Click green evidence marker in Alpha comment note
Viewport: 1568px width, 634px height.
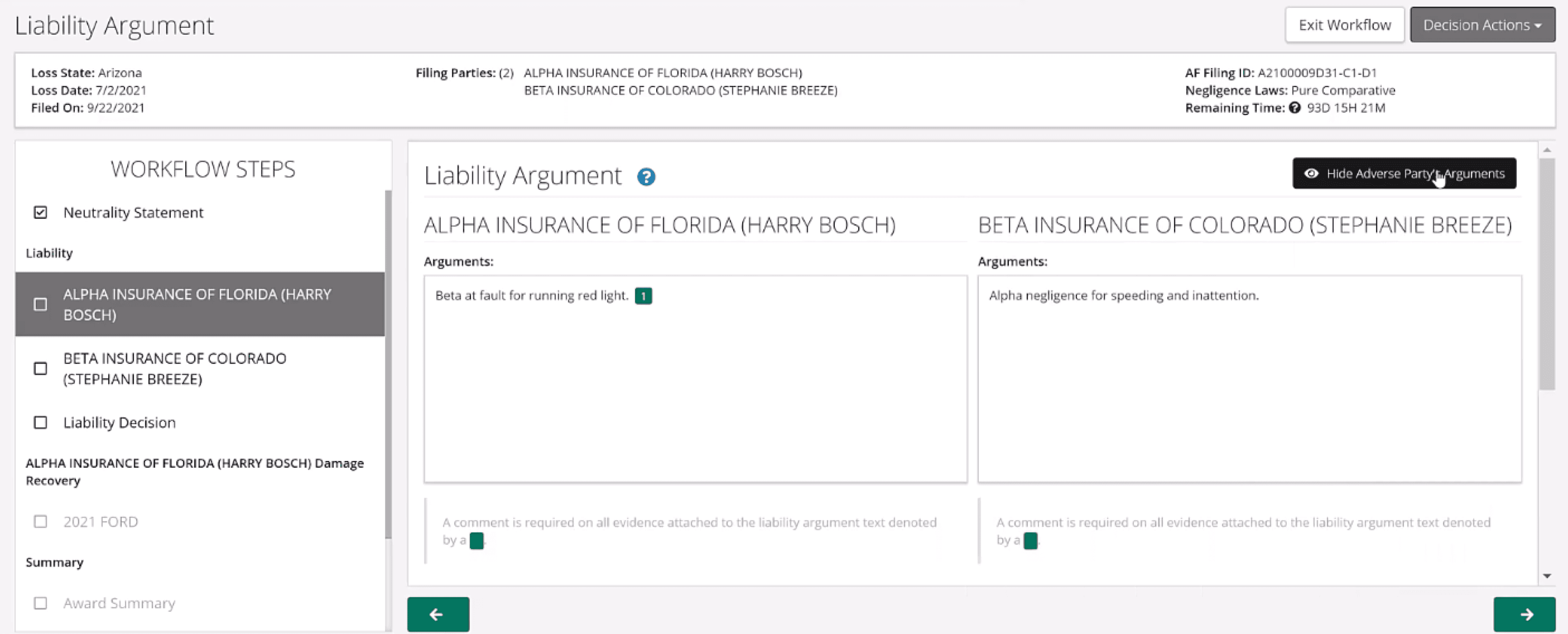477,540
